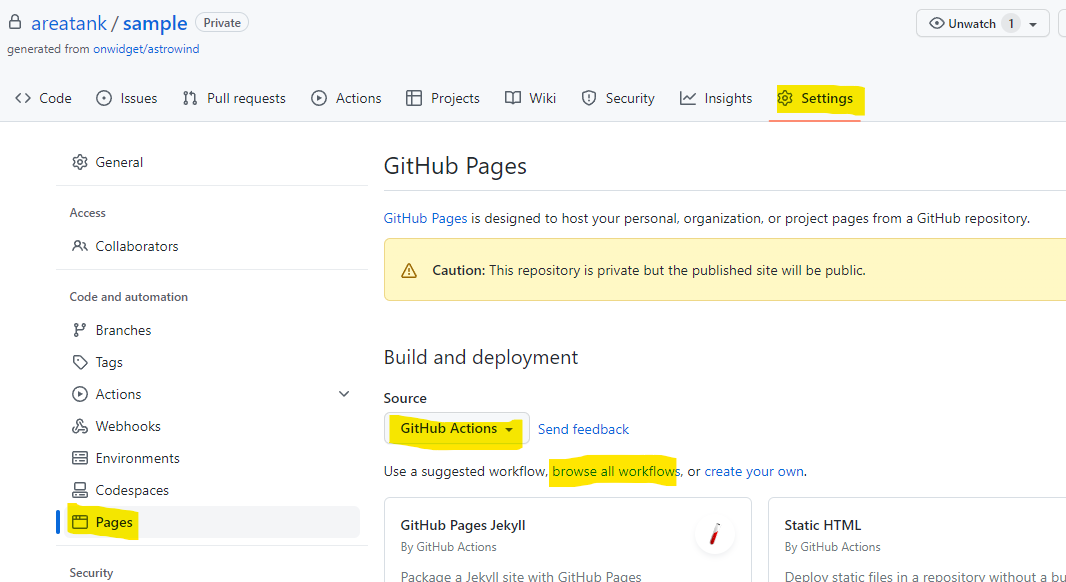Click the Codespaces icon in sidebar
Viewport: 1066px width, 582px height.
click(80, 490)
